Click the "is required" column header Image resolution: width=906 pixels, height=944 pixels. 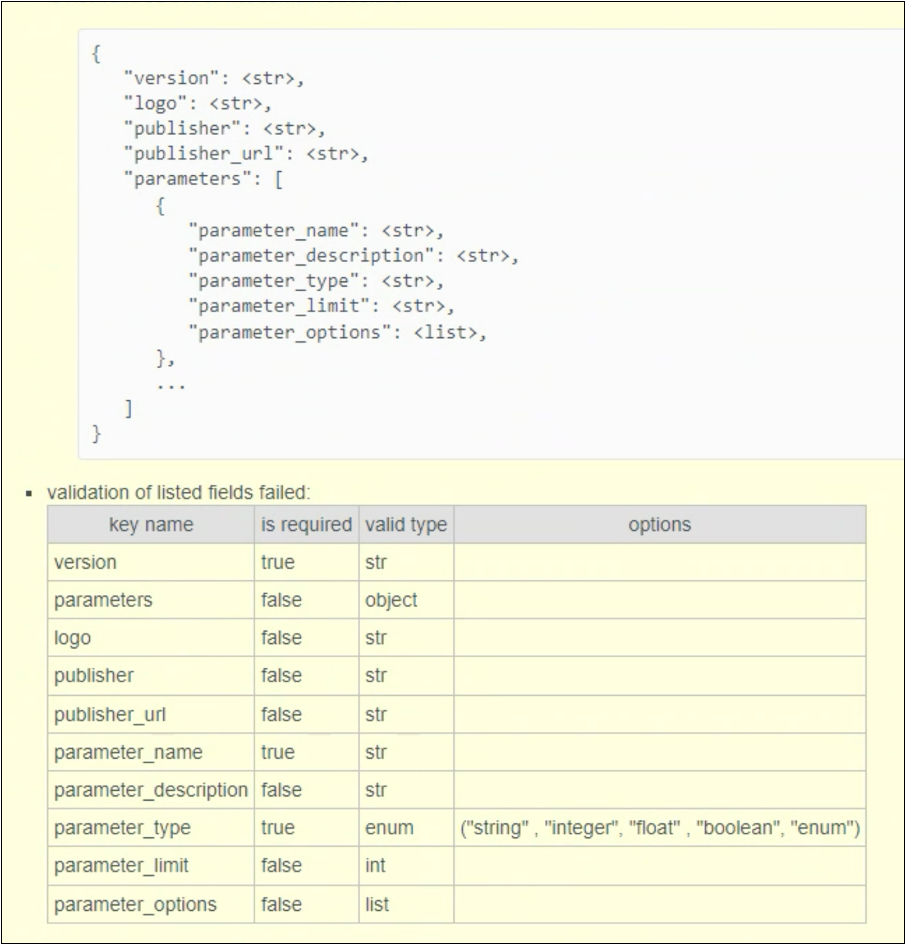click(x=306, y=524)
